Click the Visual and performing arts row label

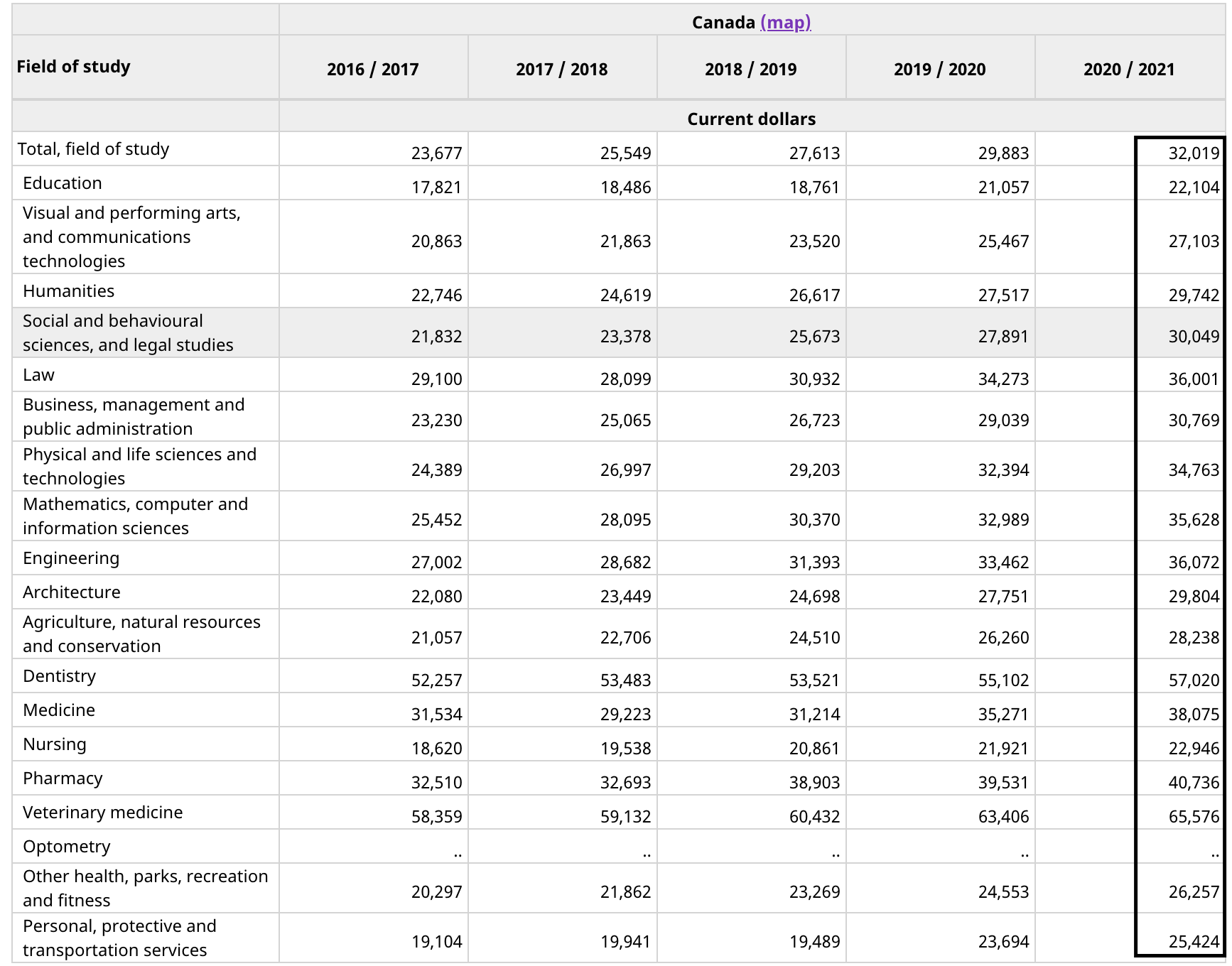[x=131, y=237]
